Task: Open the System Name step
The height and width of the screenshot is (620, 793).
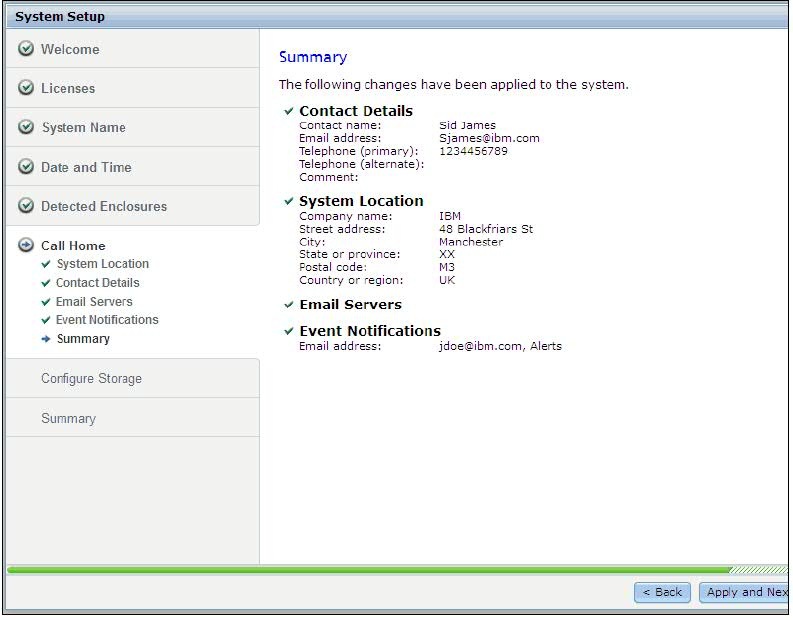Action: click(x=133, y=127)
